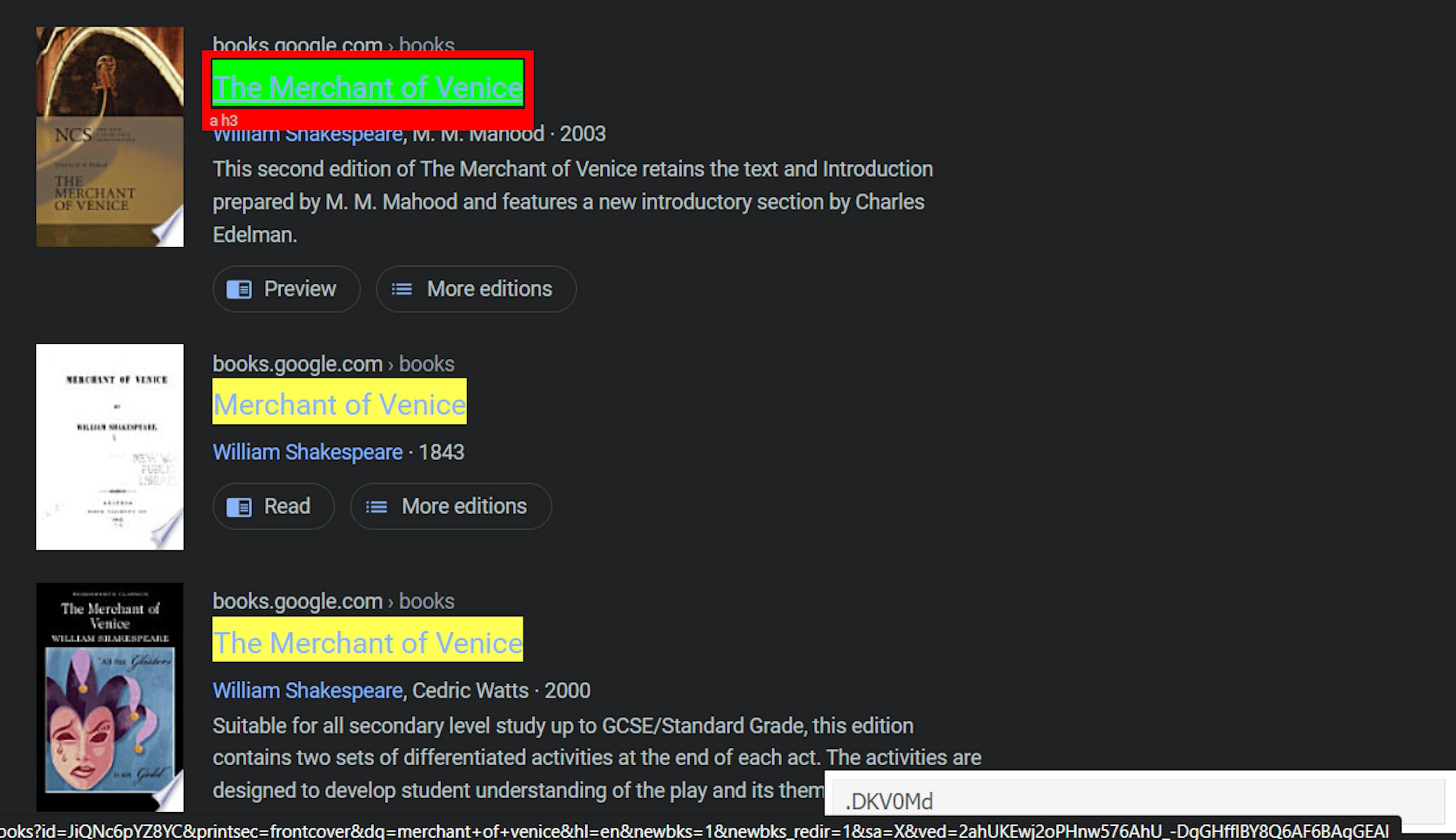Viewport: 1456px width, 840px height.
Task: Expand more editions for the 2003 edition
Action: [x=475, y=289]
